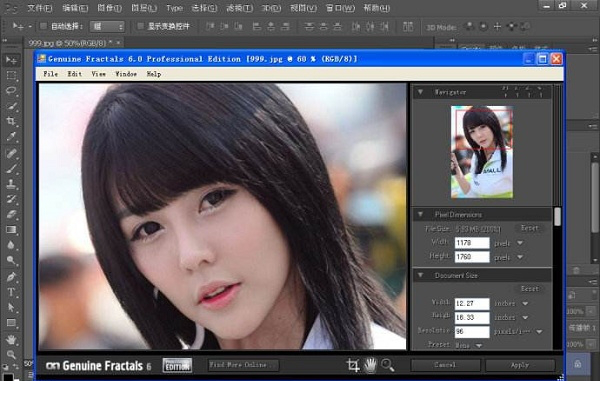Collapse the Navigator panel
The height and width of the screenshot is (396, 600).
pos(420,92)
